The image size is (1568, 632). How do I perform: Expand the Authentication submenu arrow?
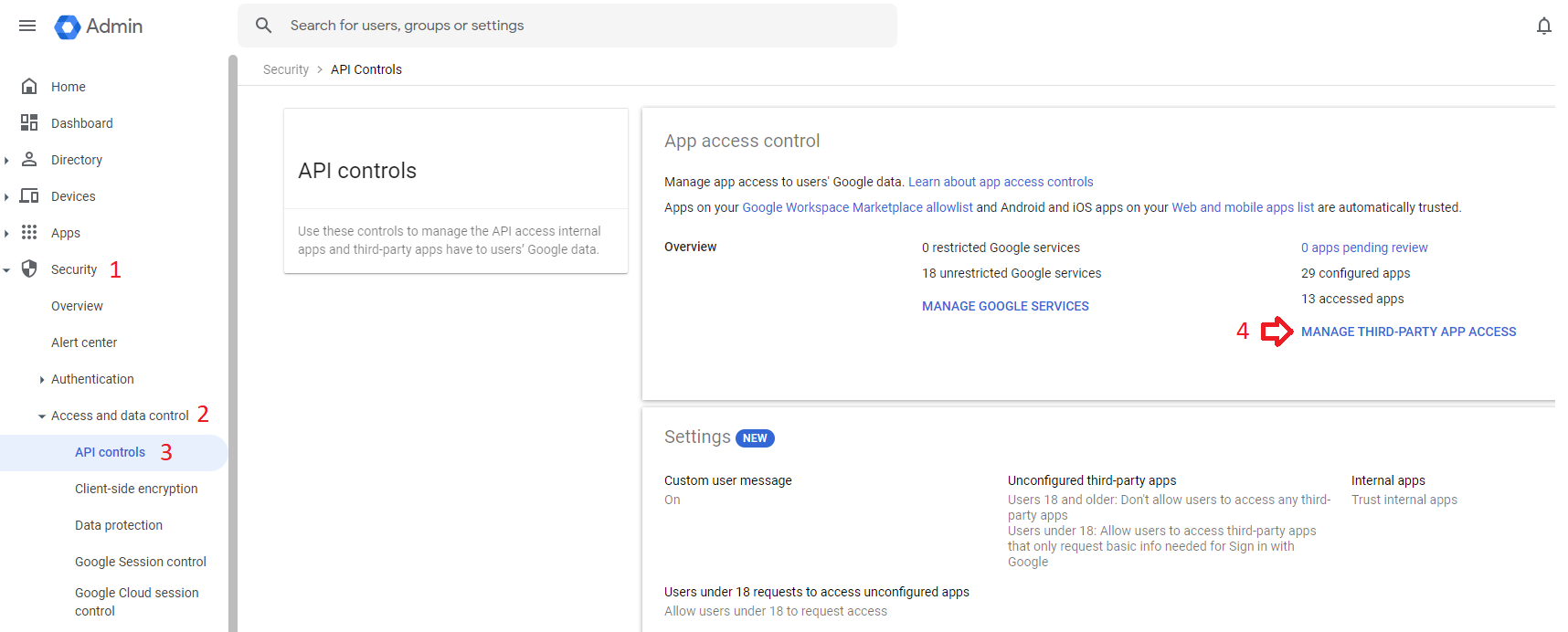(42, 379)
